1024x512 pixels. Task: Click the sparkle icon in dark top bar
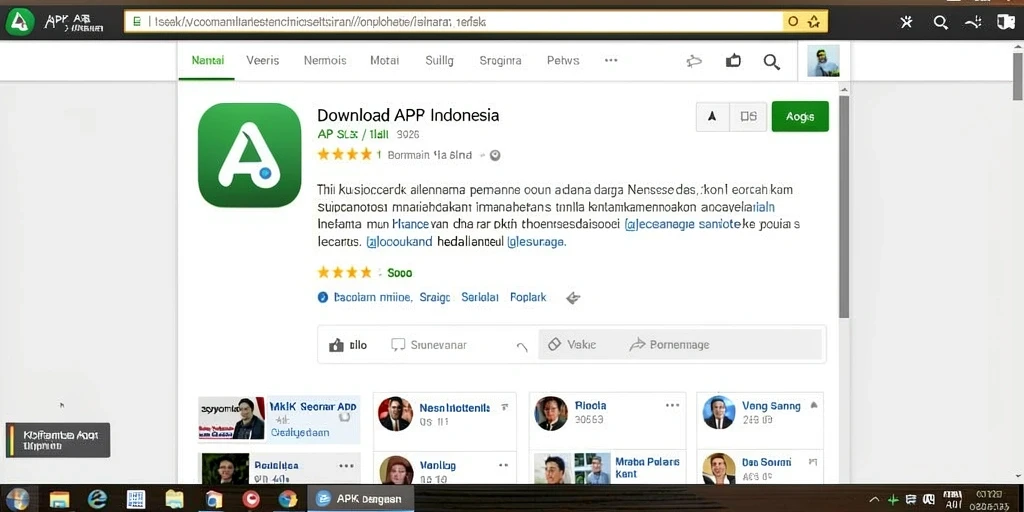(x=906, y=22)
